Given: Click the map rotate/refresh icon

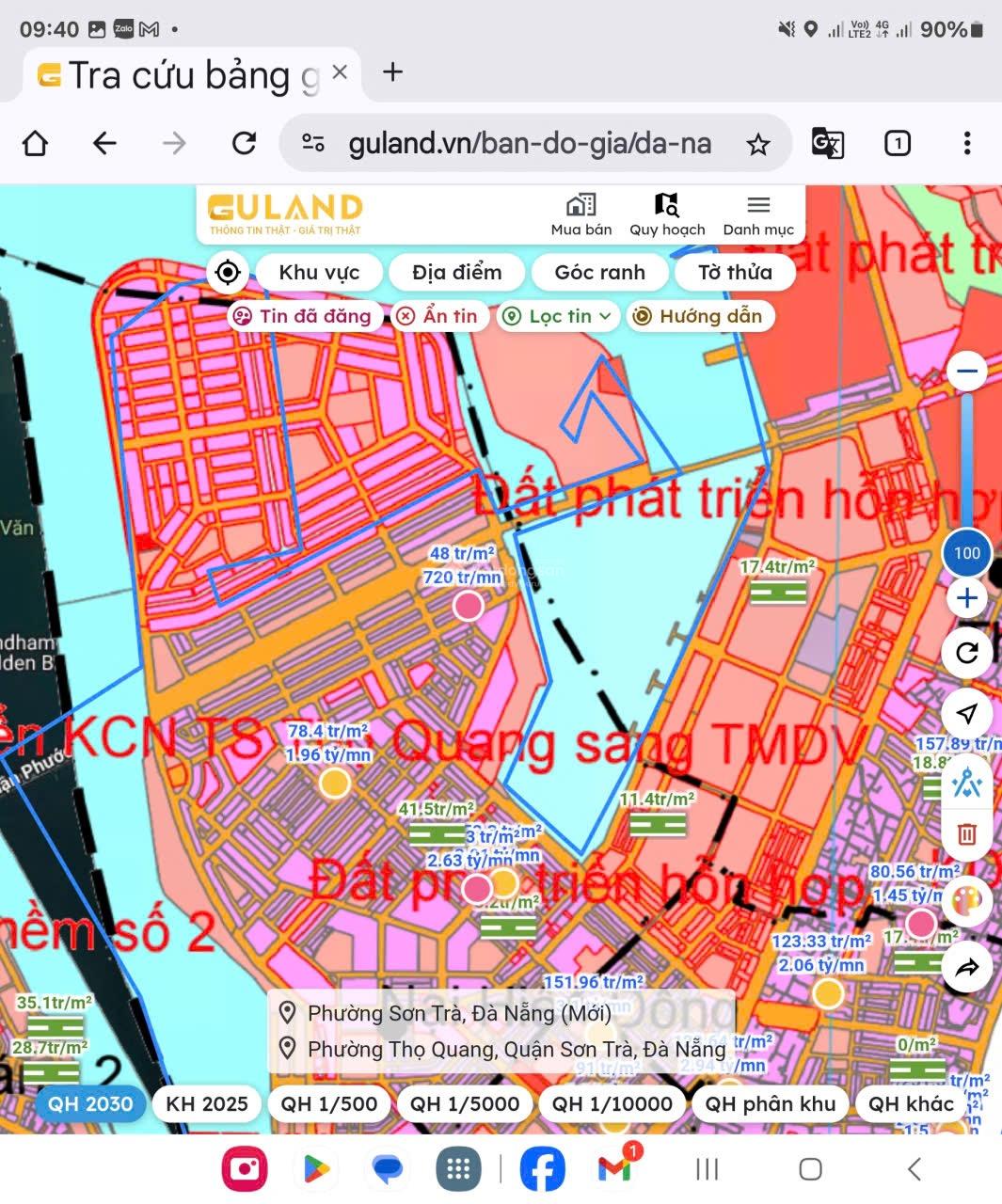Looking at the screenshot, I should click(x=966, y=653).
